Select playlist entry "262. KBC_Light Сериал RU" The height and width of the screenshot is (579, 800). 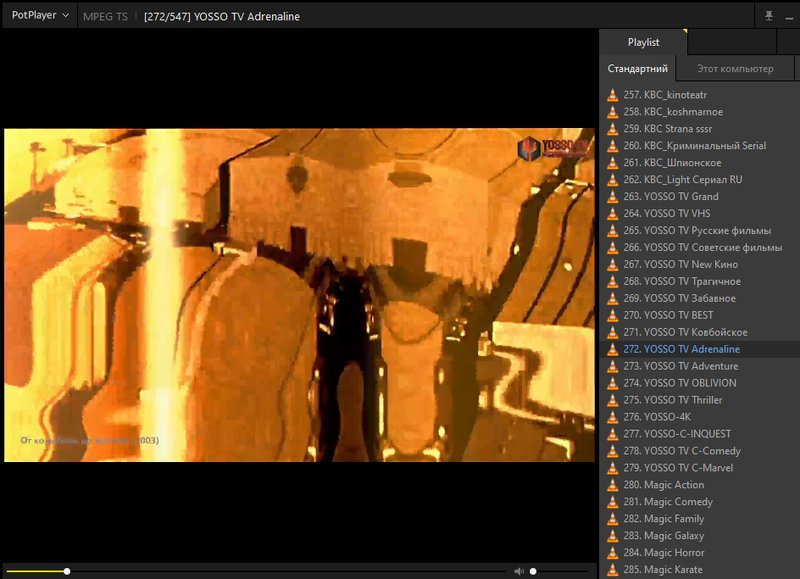point(700,180)
